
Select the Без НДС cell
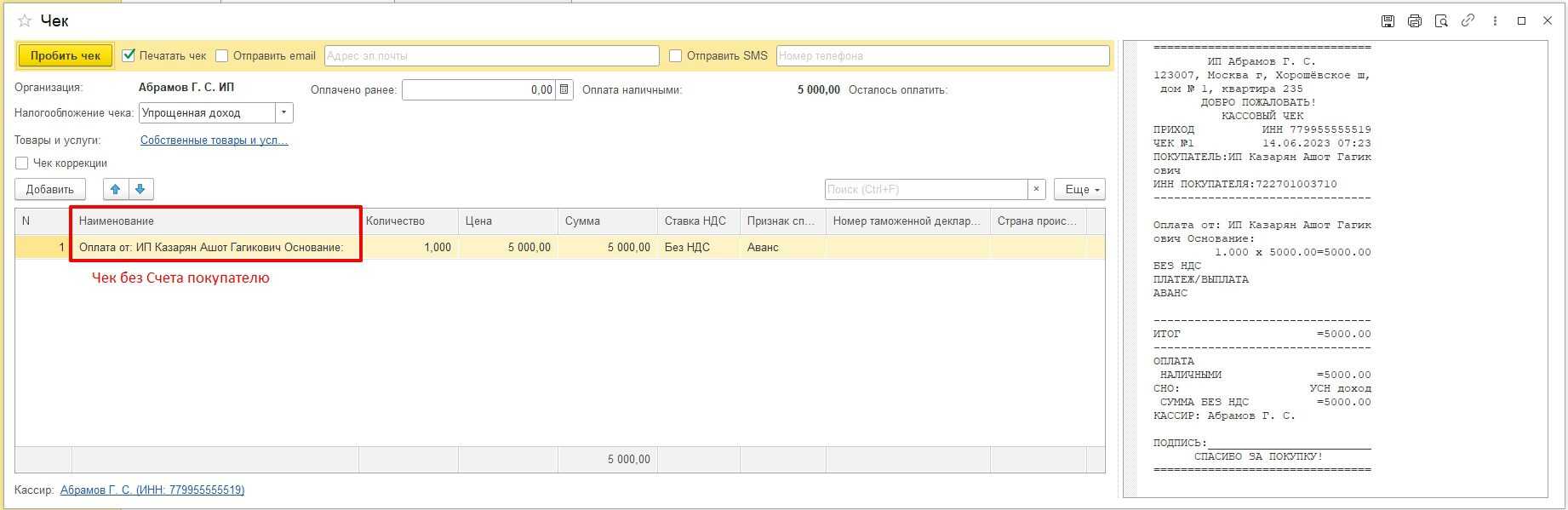[699, 247]
